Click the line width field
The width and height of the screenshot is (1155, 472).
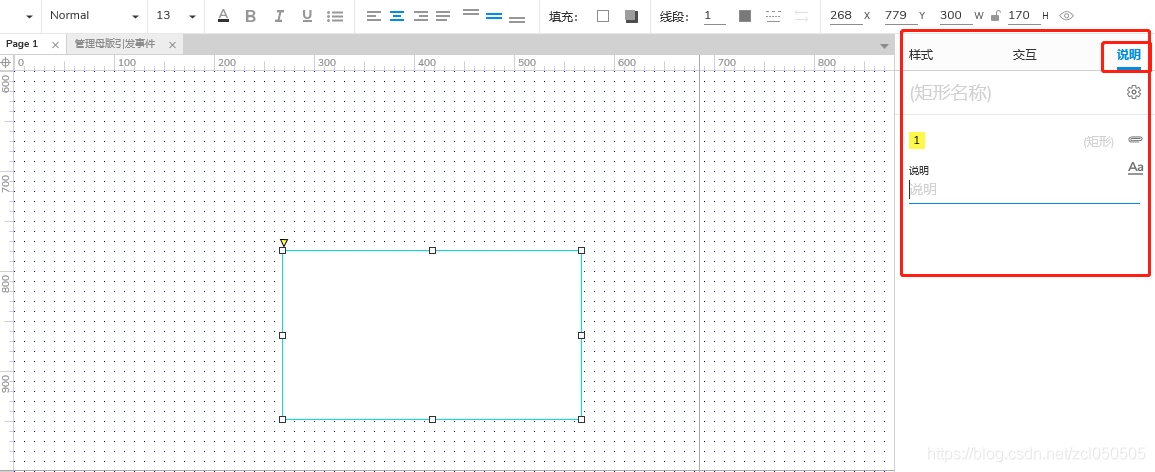click(715, 15)
